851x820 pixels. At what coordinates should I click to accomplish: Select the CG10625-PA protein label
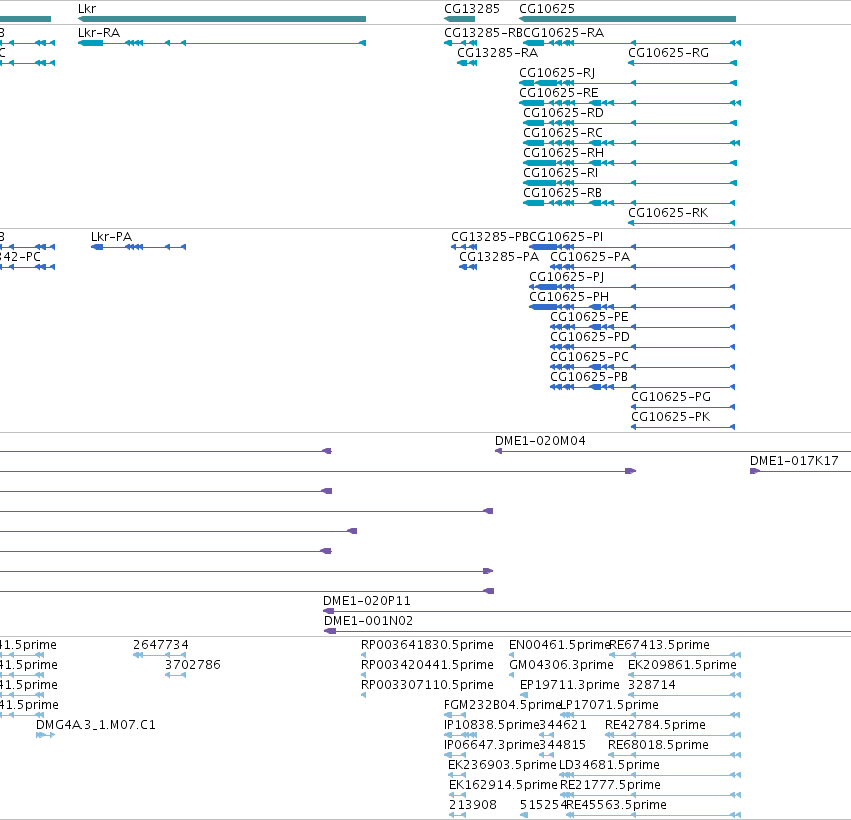[x=590, y=257]
